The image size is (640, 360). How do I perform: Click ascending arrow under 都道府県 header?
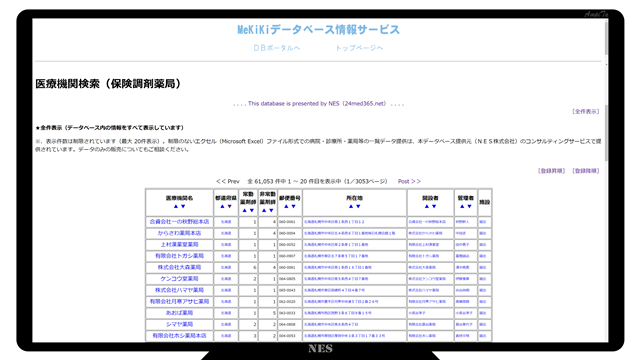222,207
